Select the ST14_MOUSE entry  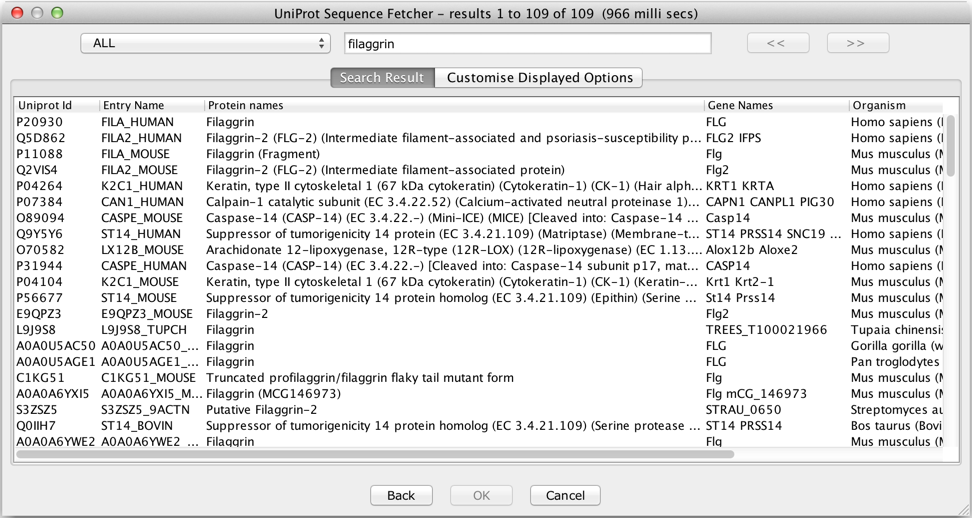(139, 298)
